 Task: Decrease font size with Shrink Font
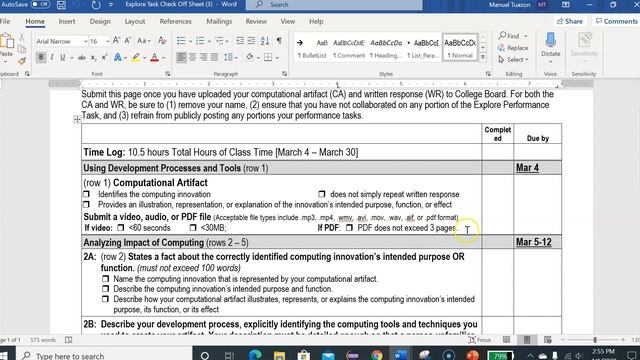pyautogui.click(x=128, y=41)
